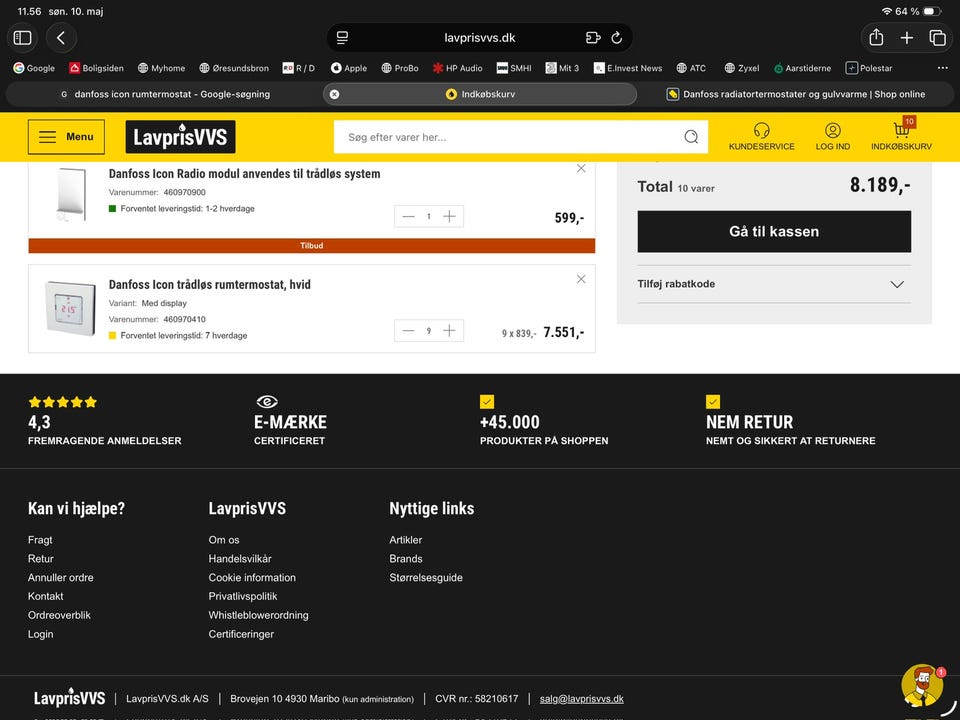The width and height of the screenshot is (960, 720).
Task: Open the chat assistant avatar
Action: click(x=922, y=686)
